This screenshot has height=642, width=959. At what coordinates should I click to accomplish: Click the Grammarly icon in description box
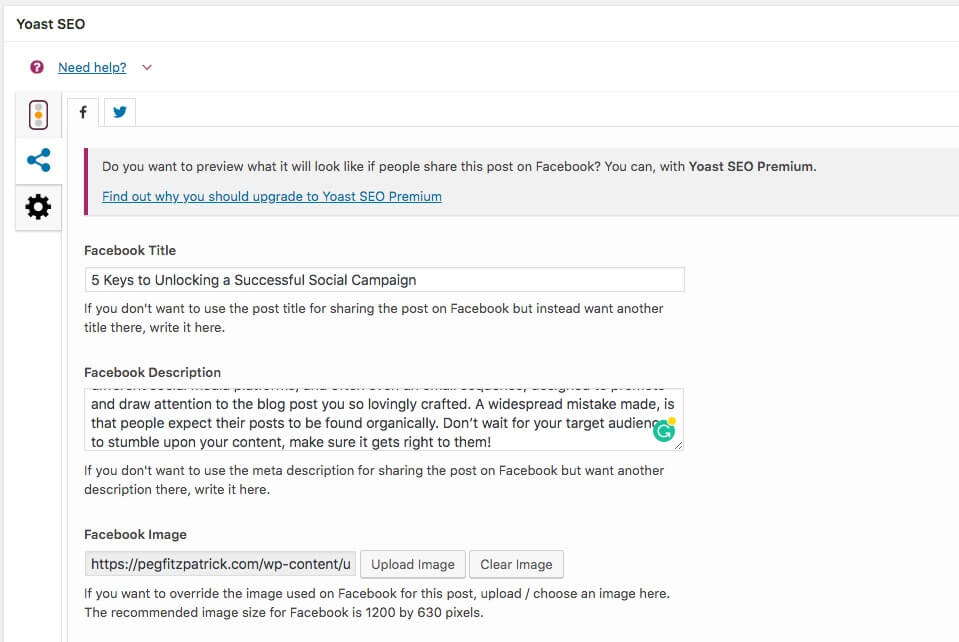click(x=664, y=431)
